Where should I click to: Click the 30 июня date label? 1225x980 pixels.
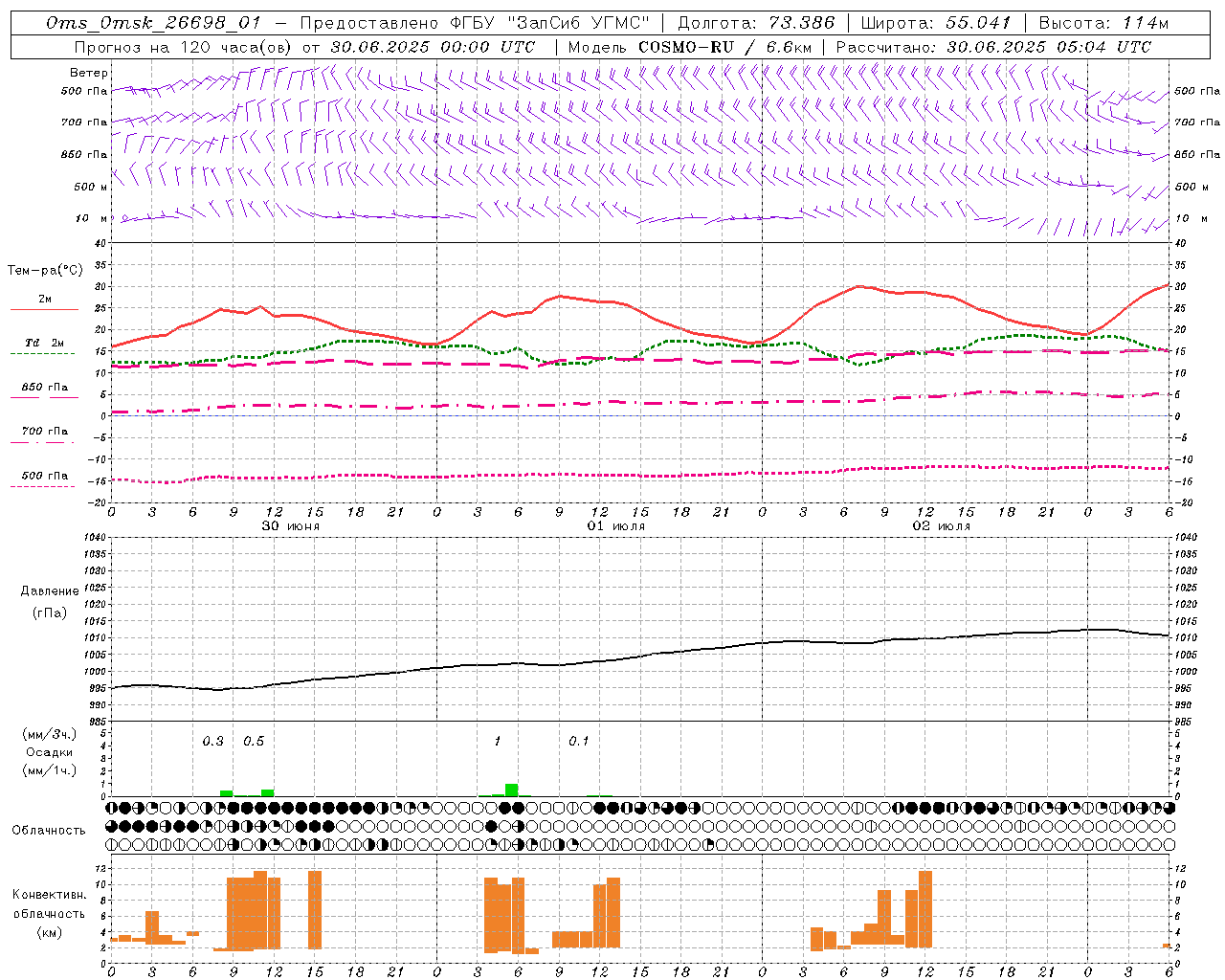[291, 526]
